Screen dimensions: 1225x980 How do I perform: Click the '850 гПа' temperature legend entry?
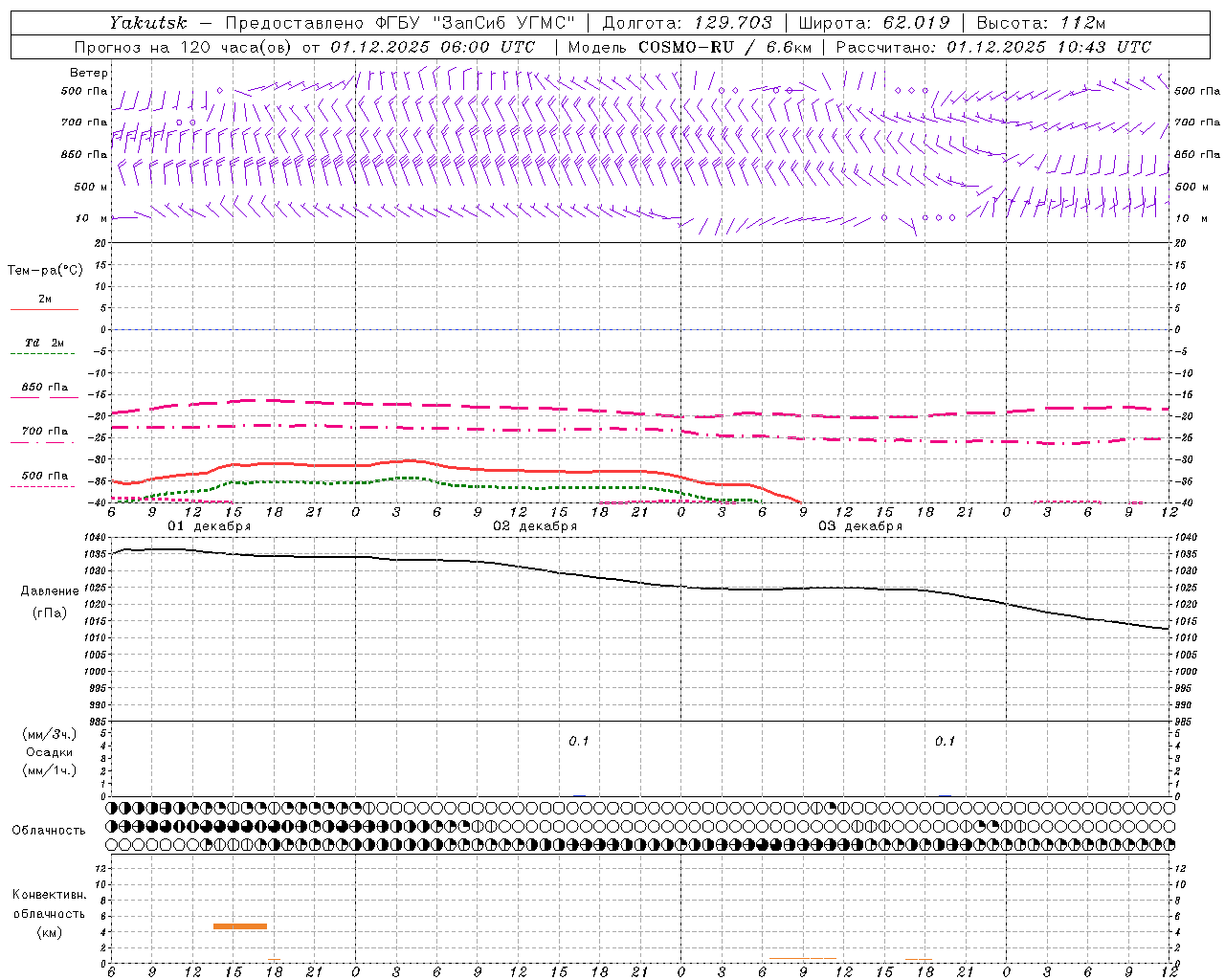[45, 388]
